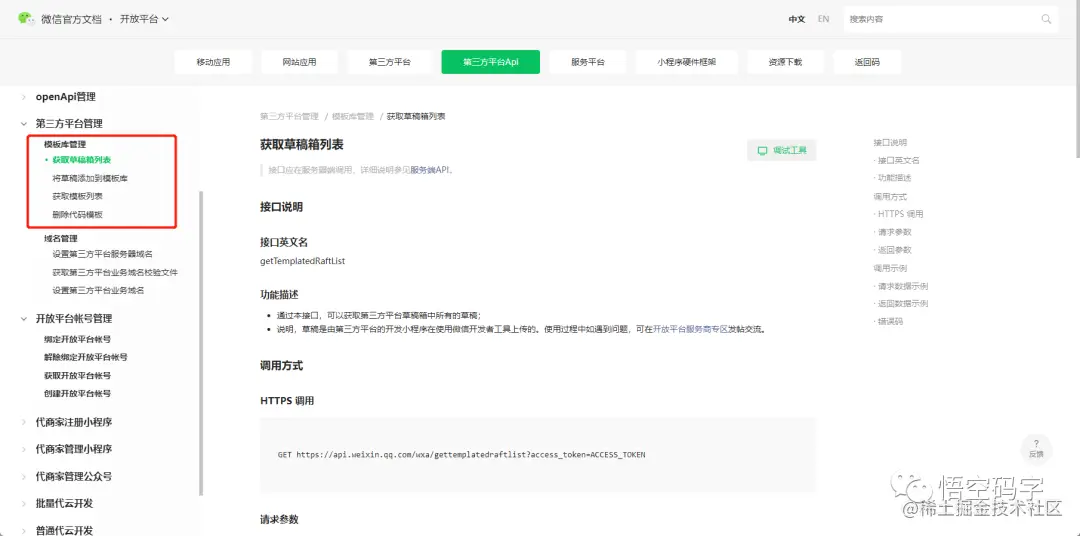This screenshot has width=1080, height=536.
Task: Jump to 请求数据示例 in page outline
Action: pyautogui.click(x=903, y=286)
